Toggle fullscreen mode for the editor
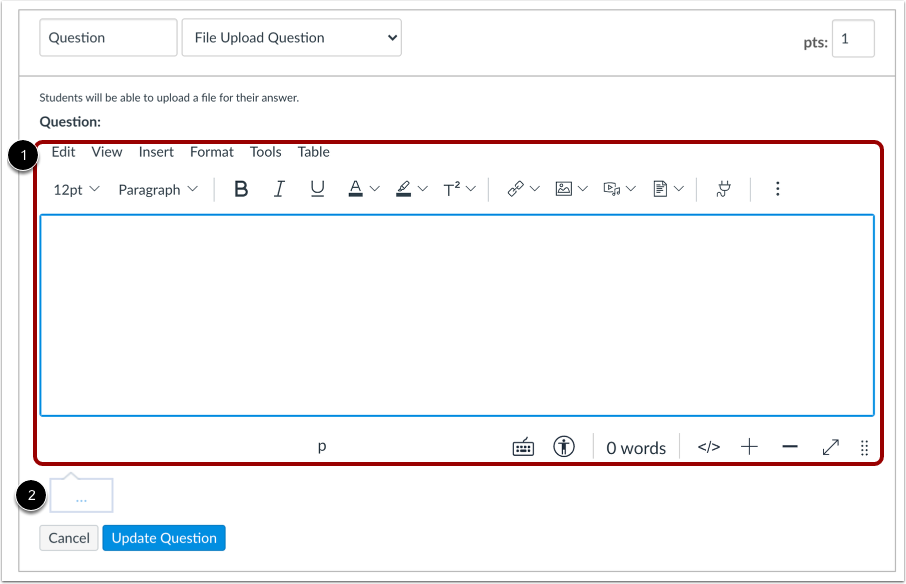The image size is (906, 584). point(830,447)
